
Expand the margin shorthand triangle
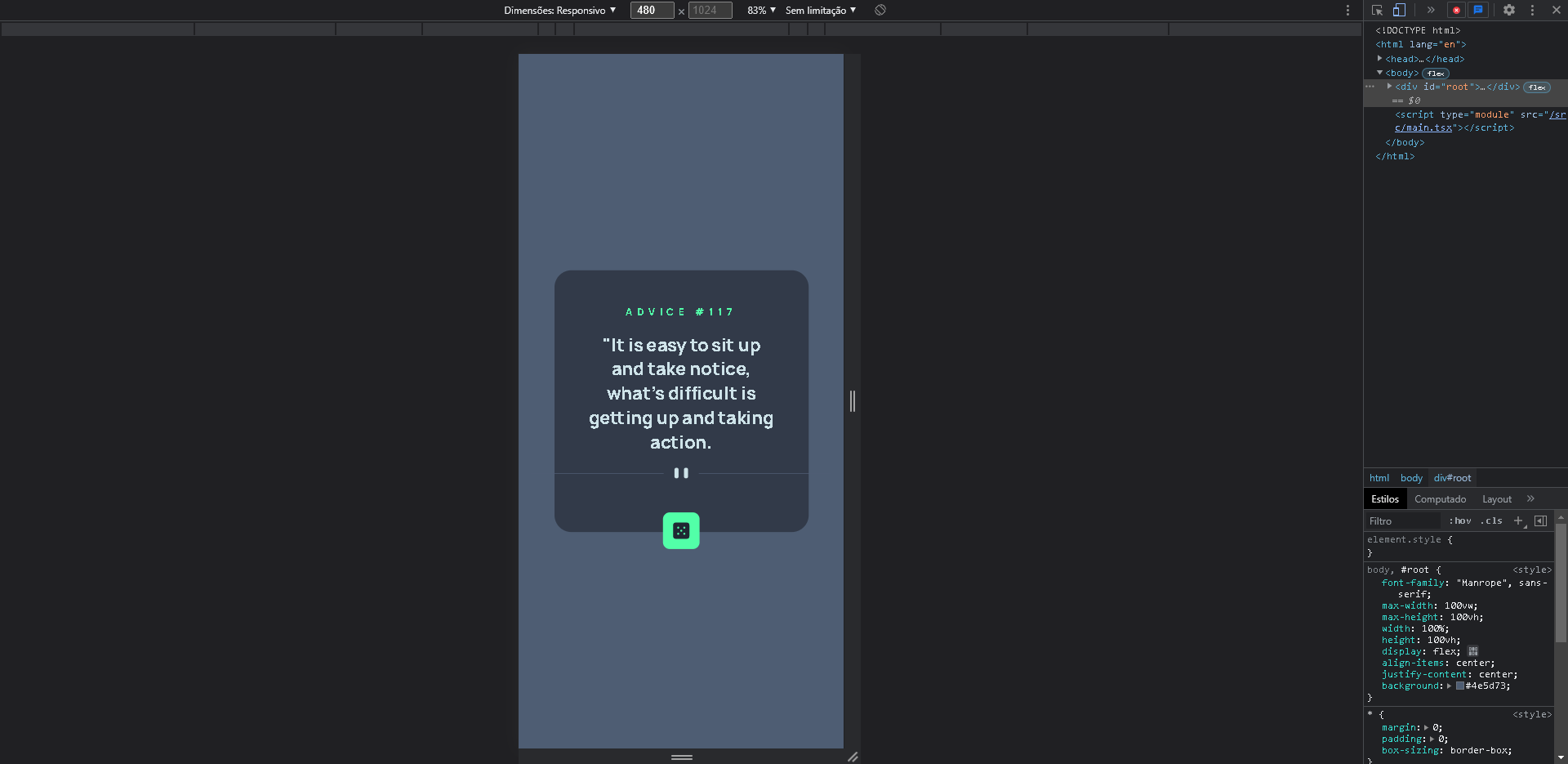1426,727
